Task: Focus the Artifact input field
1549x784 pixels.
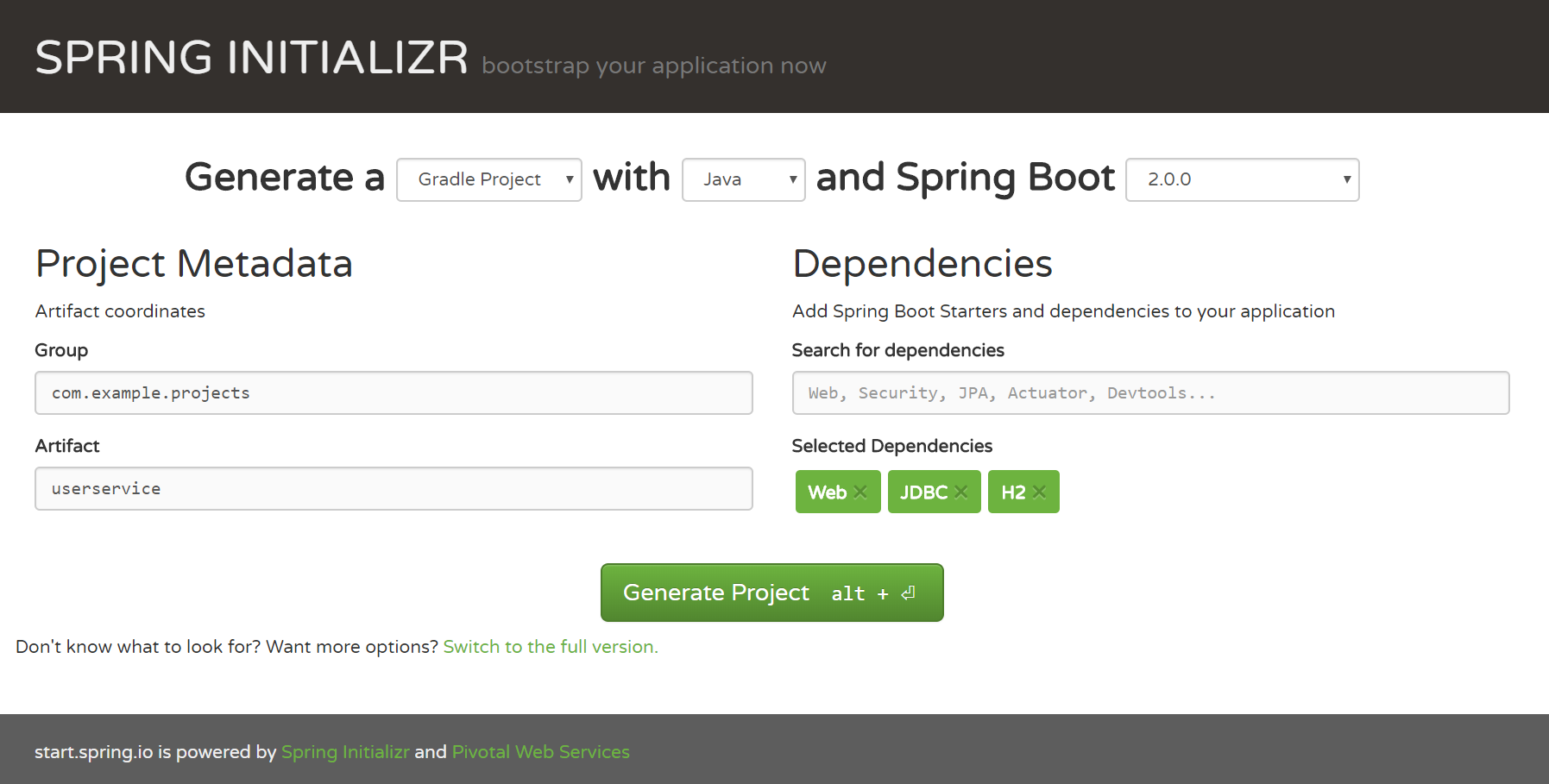Action: pyautogui.click(x=394, y=489)
